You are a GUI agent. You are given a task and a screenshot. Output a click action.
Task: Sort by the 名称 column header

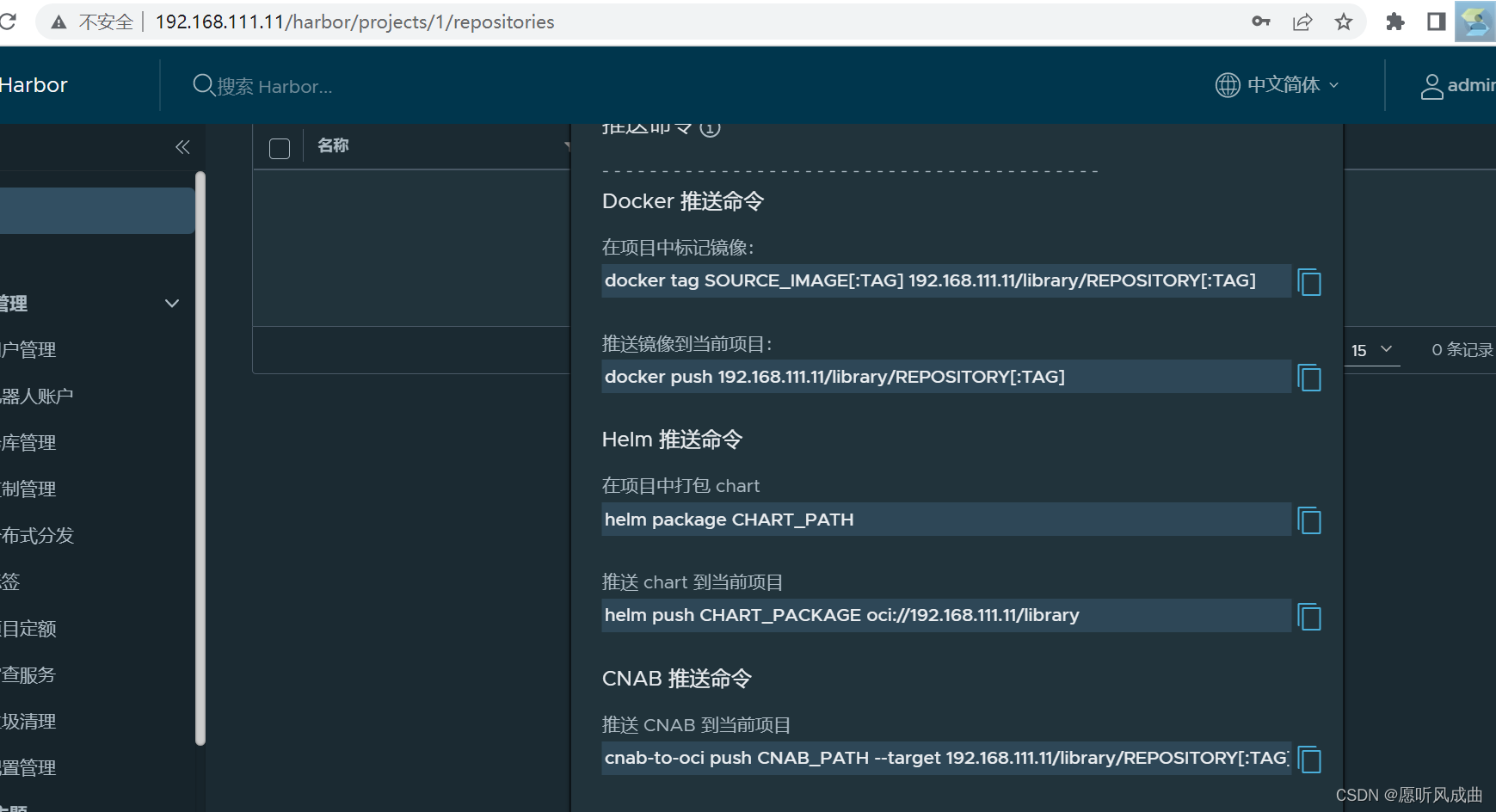[x=333, y=145]
